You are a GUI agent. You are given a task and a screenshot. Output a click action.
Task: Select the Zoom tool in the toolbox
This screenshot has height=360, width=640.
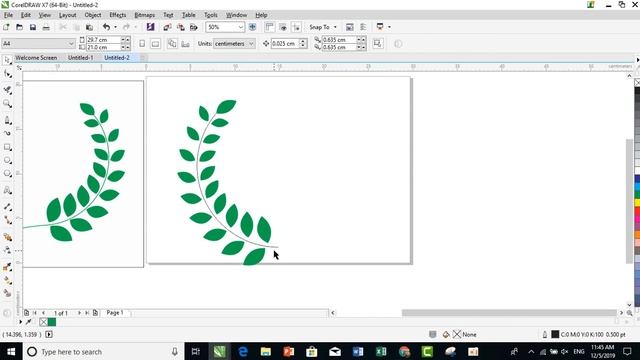pyautogui.click(x=7, y=104)
